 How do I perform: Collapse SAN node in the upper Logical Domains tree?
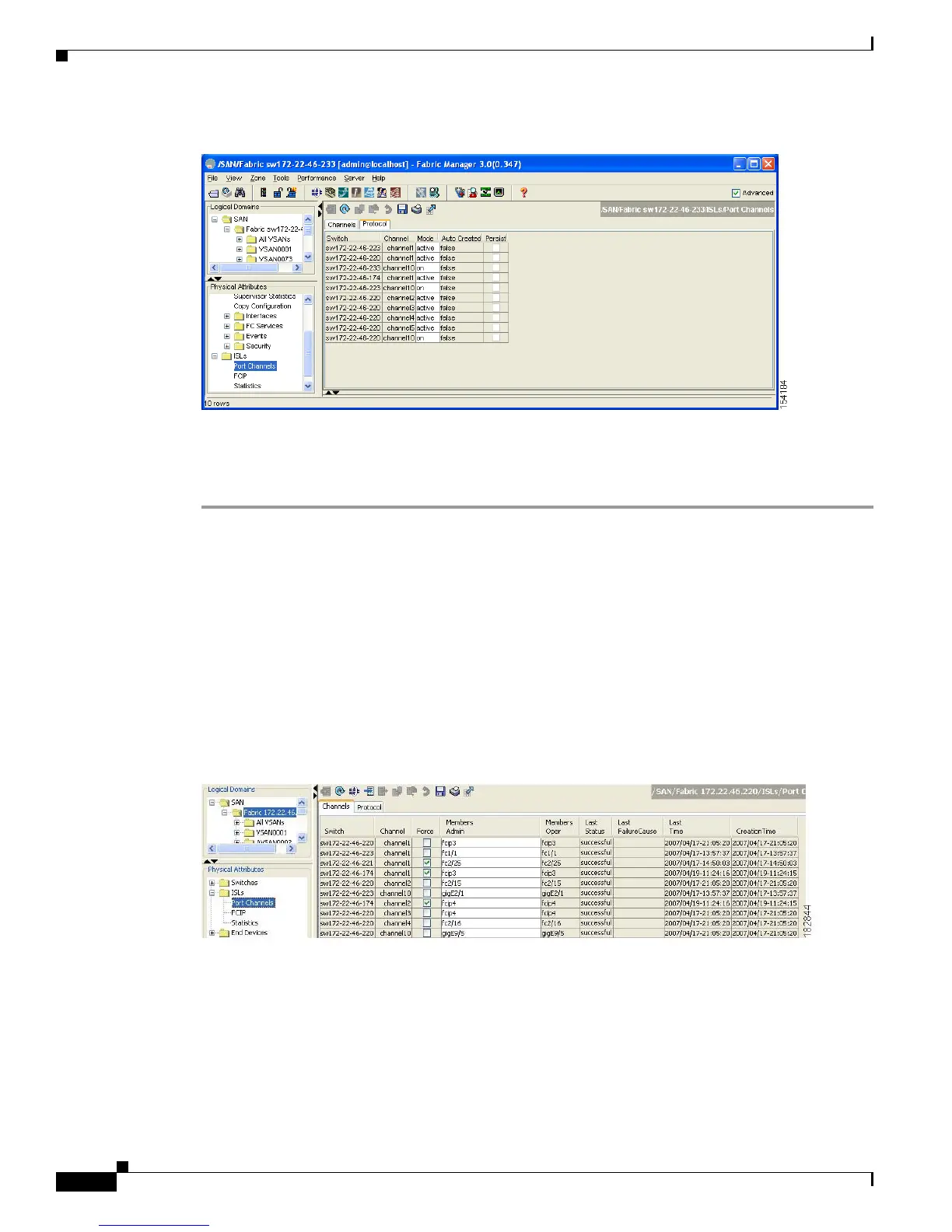click(215, 219)
